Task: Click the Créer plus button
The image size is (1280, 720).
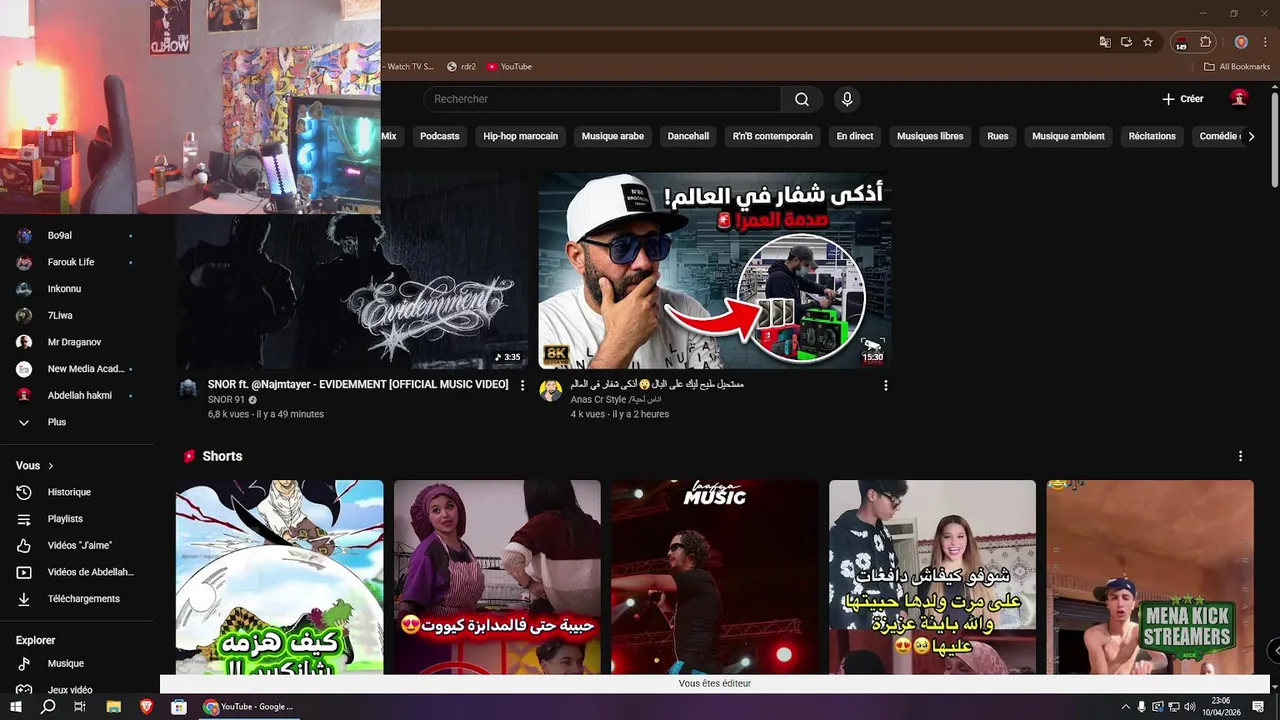Action: click(1182, 99)
